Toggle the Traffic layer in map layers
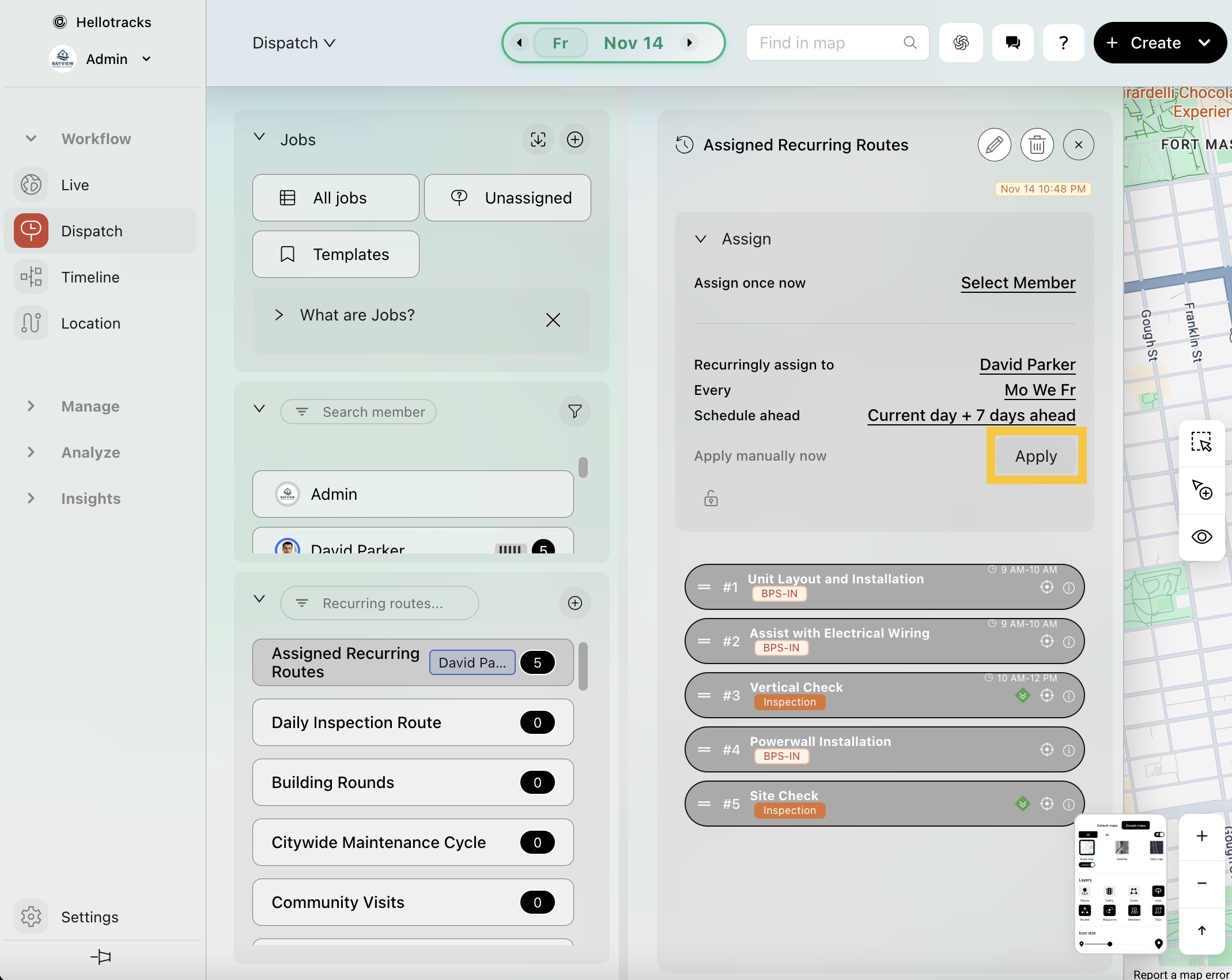 pos(1109,892)
